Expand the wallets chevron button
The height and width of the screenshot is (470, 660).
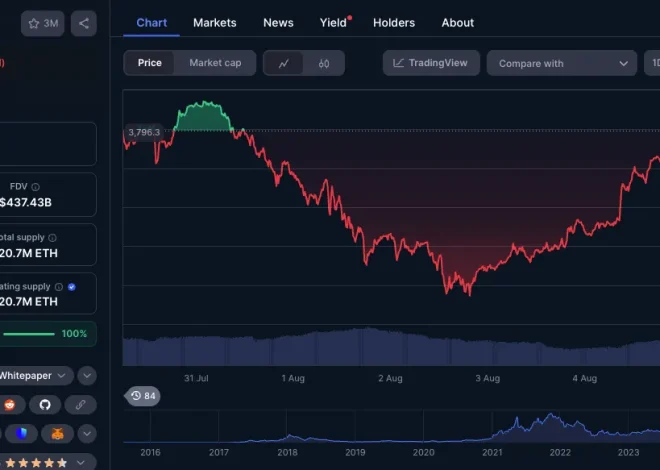87,434
